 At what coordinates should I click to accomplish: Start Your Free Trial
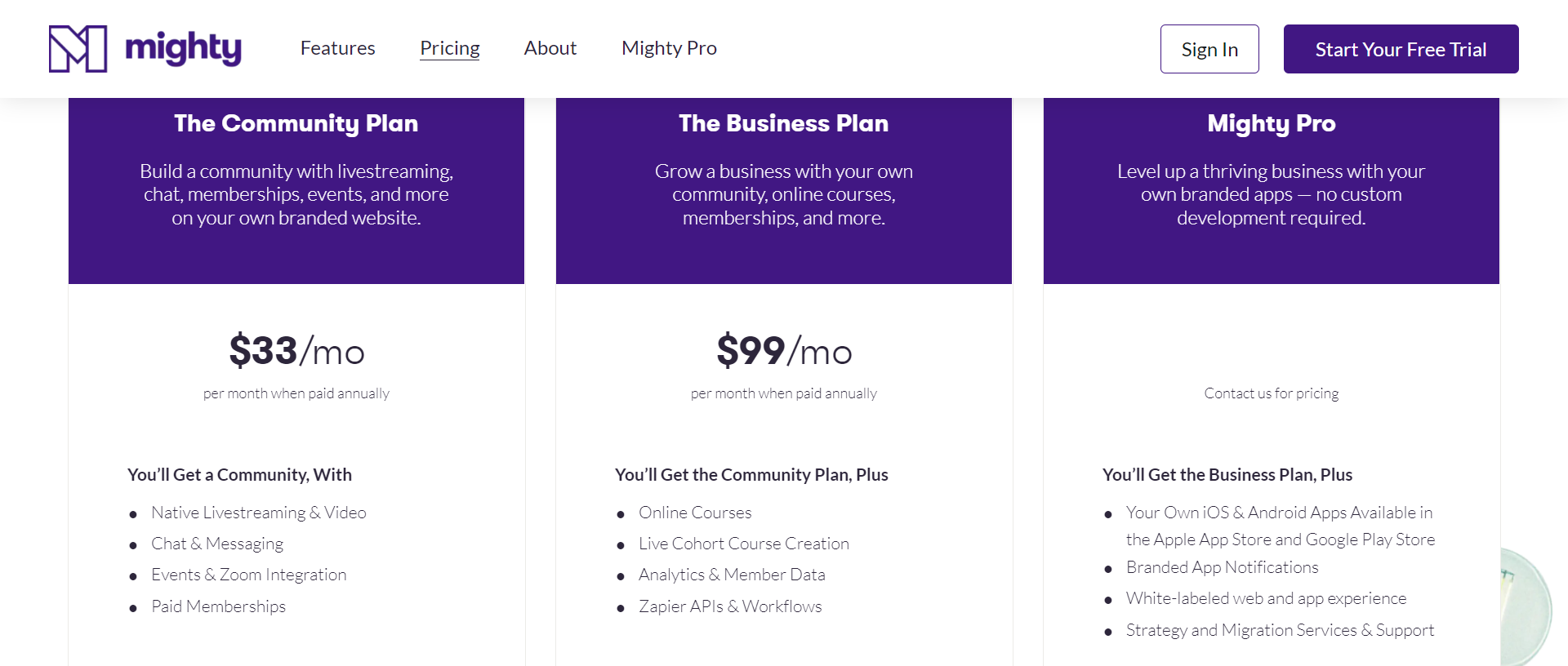click(x=1400, y=49)
